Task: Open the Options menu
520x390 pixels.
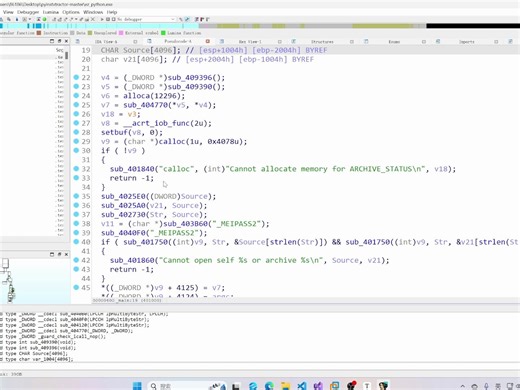Action: [x=71, y=12]
